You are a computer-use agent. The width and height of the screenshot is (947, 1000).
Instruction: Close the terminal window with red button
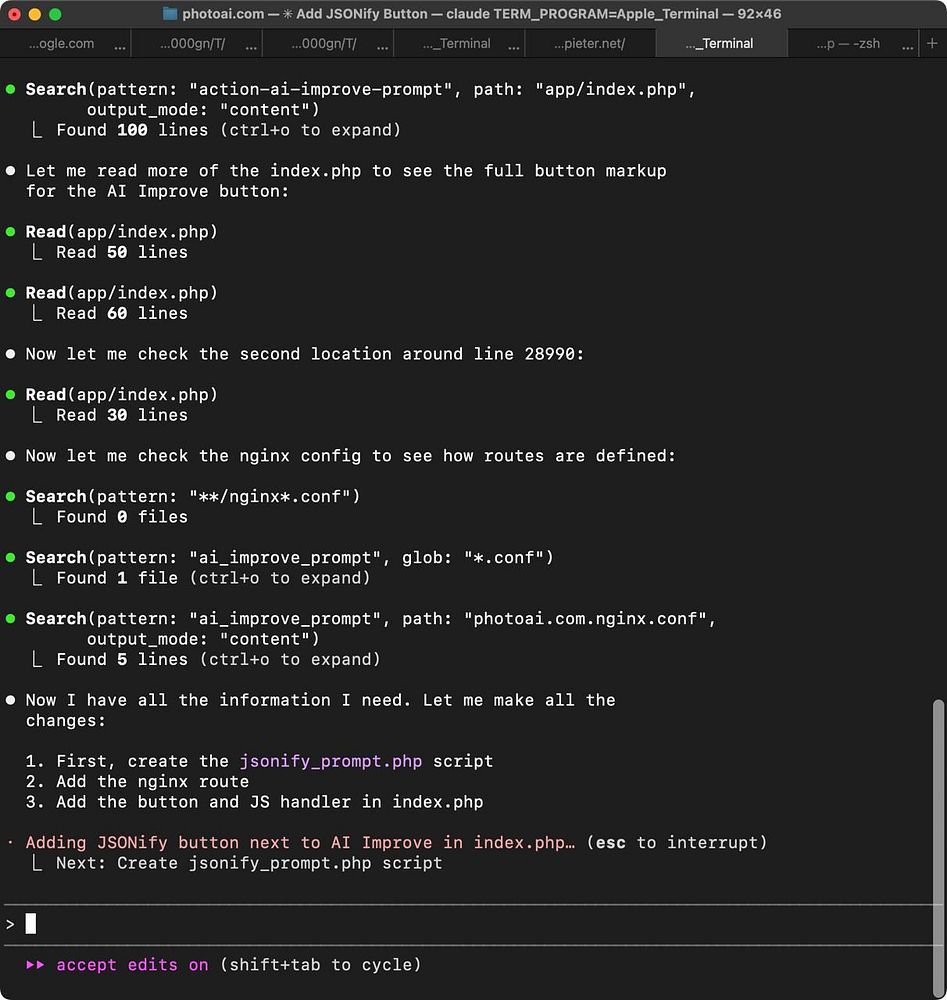[x=15, y=14]
